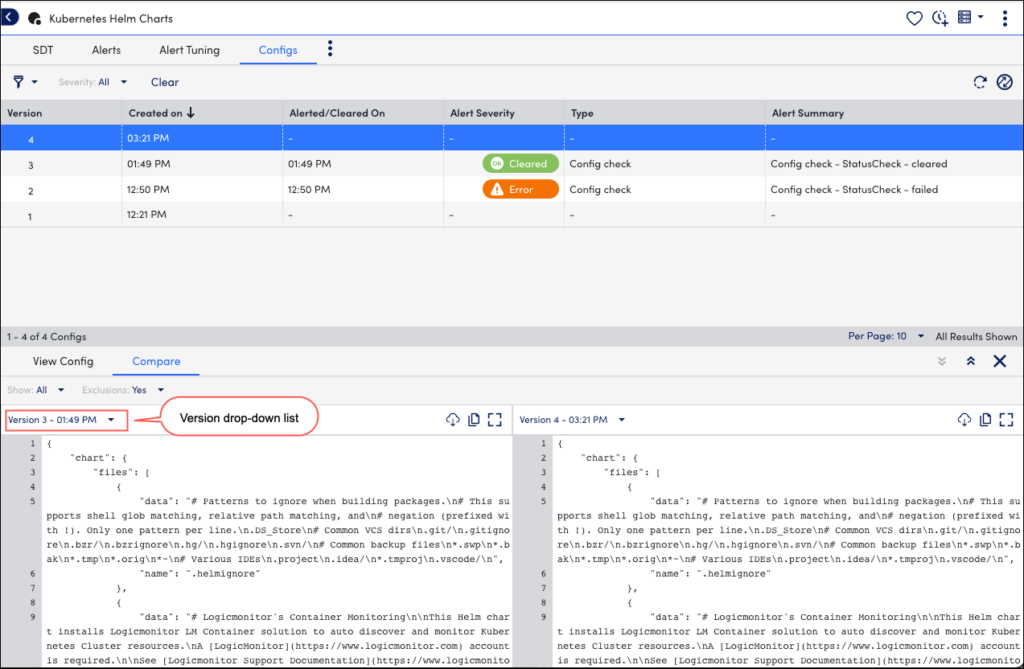Image resolution: width=1024 pixels, height=669 pixels.
Task: Open the Add SDT clock icon
Action: pyautogui.click(x=940, y=17)
